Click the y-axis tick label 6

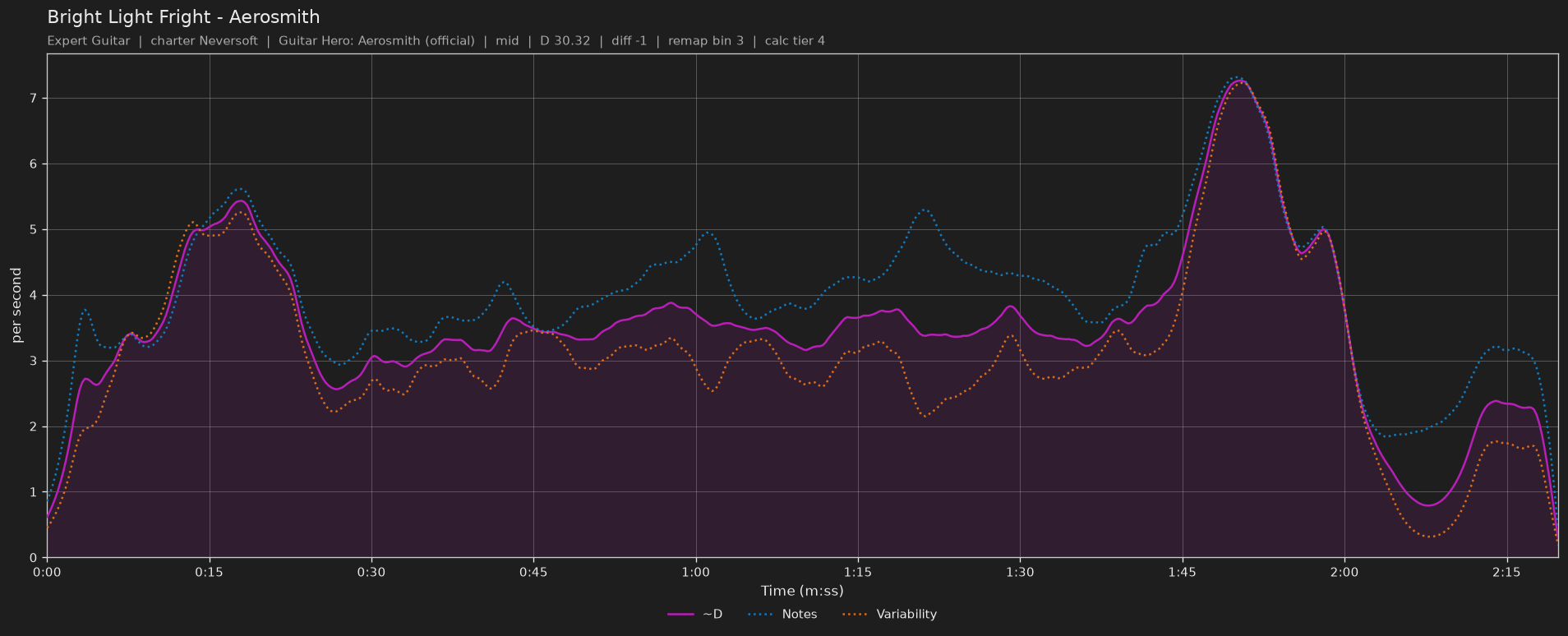(x=34, y=164)
